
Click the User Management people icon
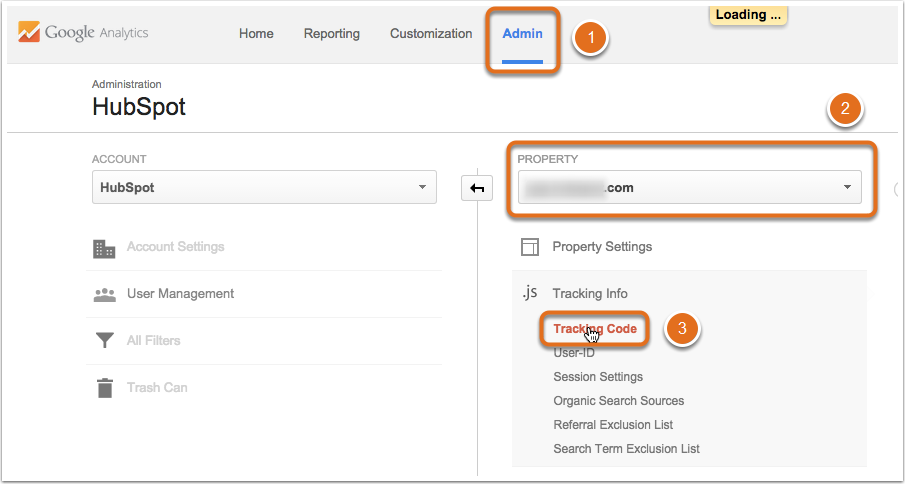point(104,295)
